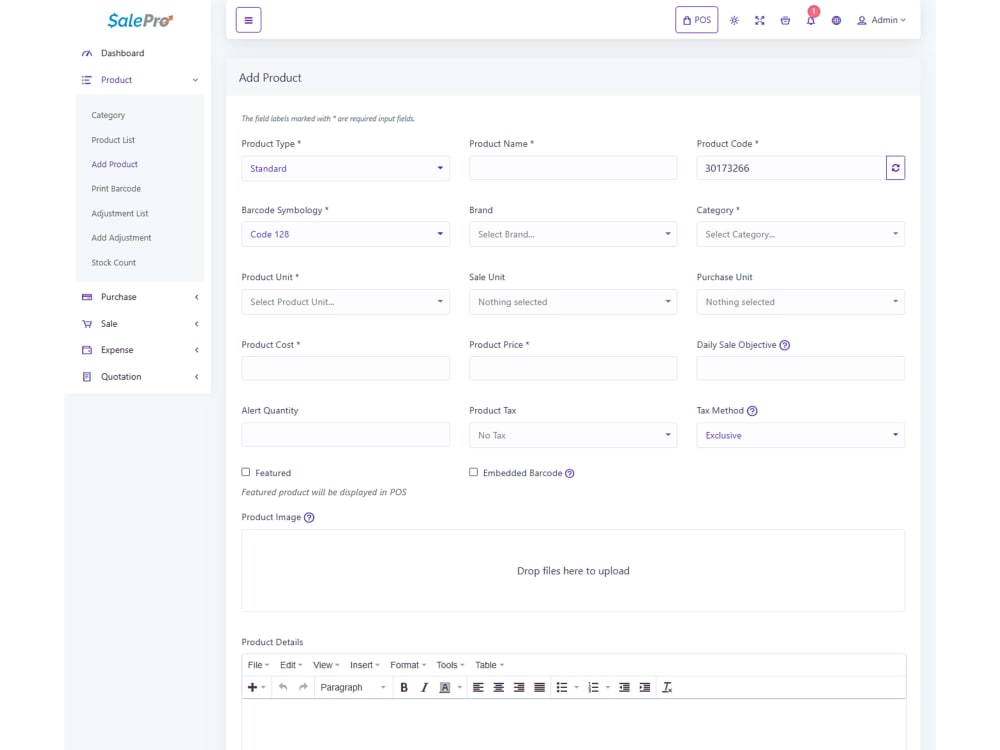Screen dimensions: 1000x750
Task: Change language using the globe icon
Action: pyautogui.click(x=836, y=19)
